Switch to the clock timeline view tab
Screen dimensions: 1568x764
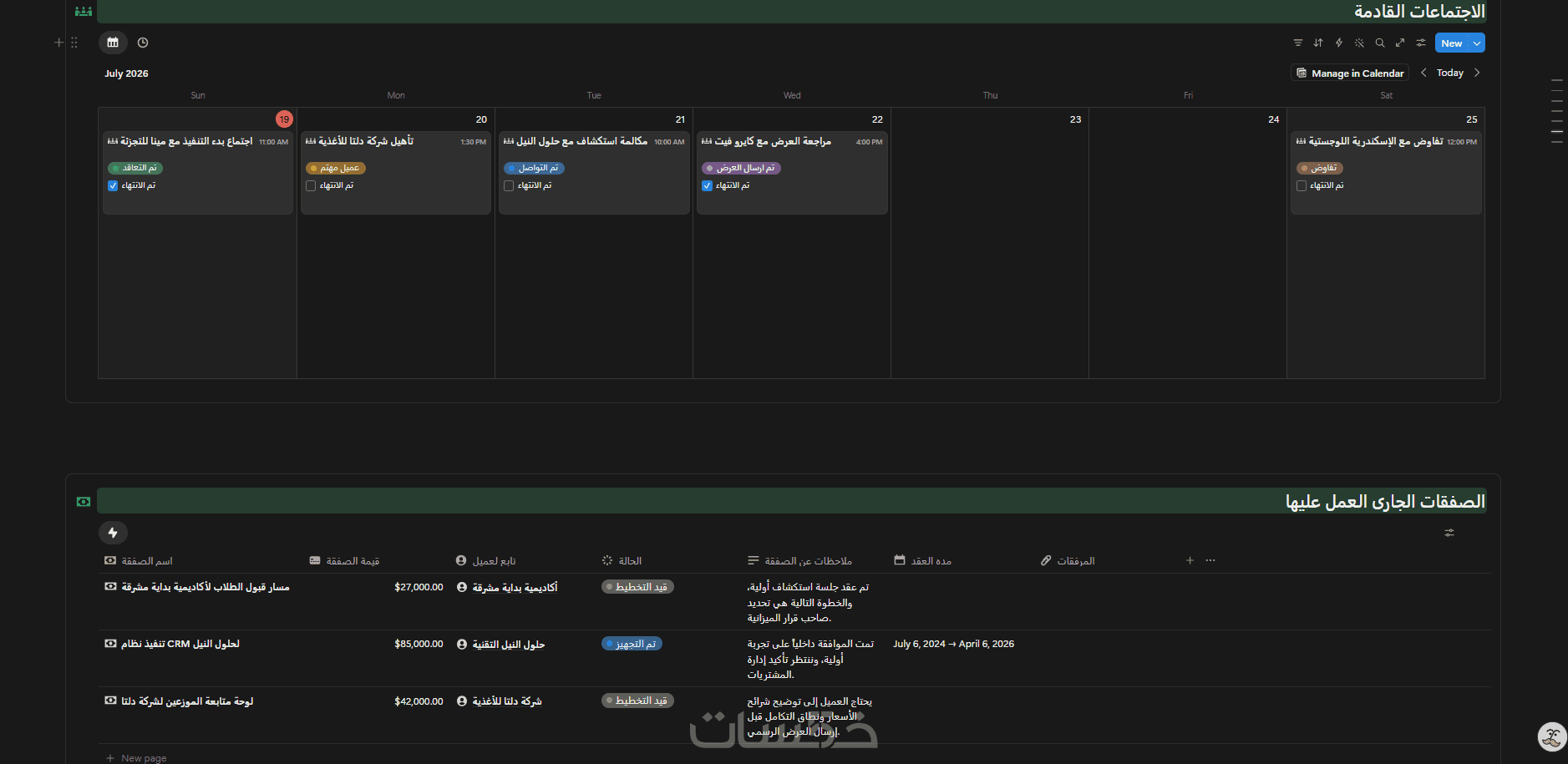(143, 43)
